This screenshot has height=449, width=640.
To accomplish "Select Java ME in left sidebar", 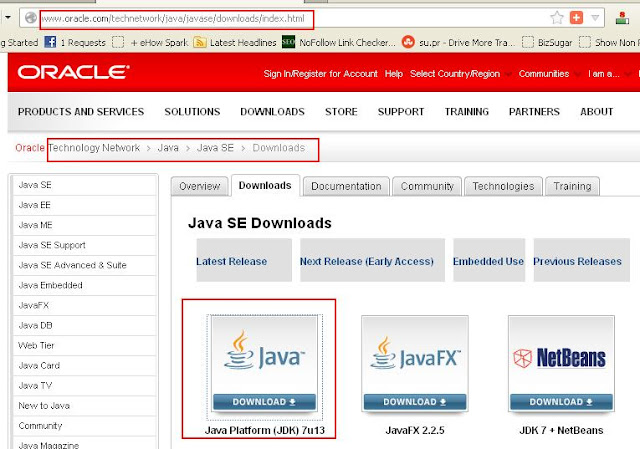I will click(85, 225).
